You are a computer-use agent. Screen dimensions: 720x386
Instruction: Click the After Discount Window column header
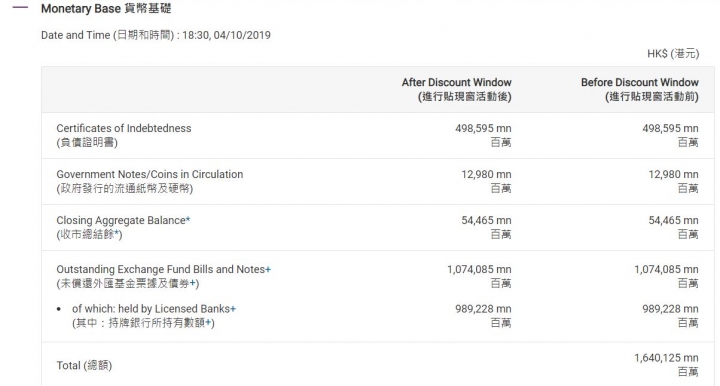(456, 90)
